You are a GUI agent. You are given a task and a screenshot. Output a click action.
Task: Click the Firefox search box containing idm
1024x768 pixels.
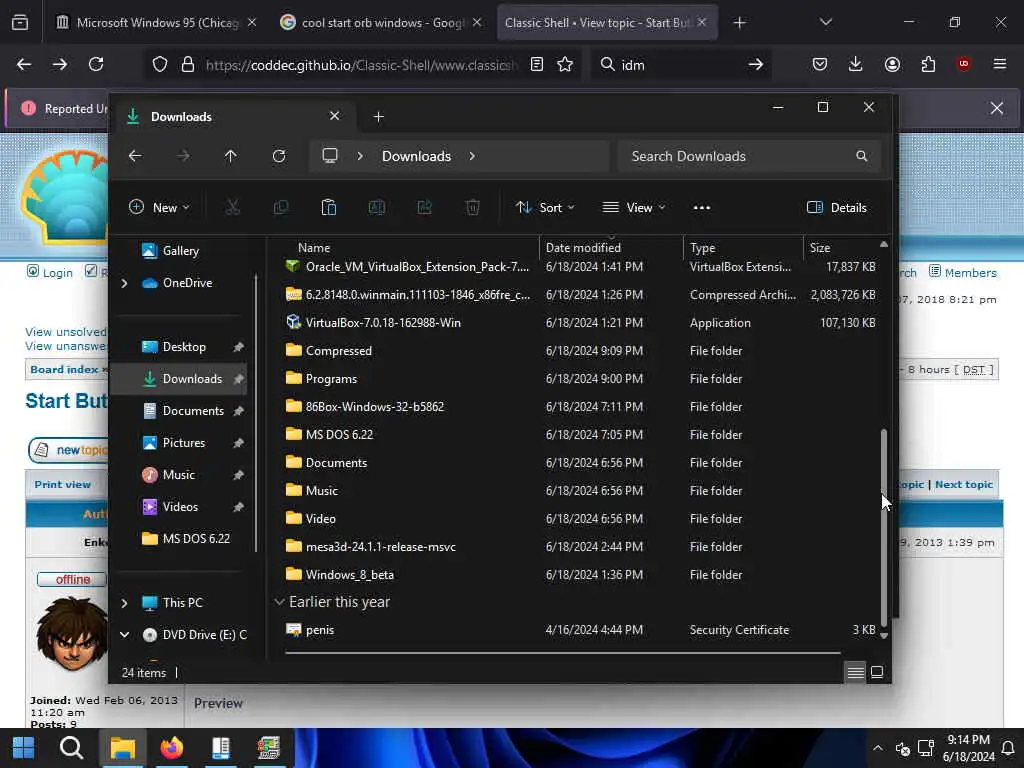[x=679, y=65]
